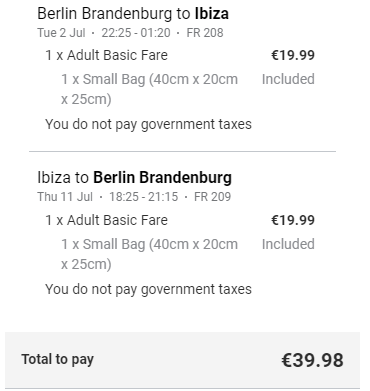This screenshot has width=370, height=391.
Task: Select the Tue 2 Jul flight details line
Action: pyautogui.click(x=130, y=33)
